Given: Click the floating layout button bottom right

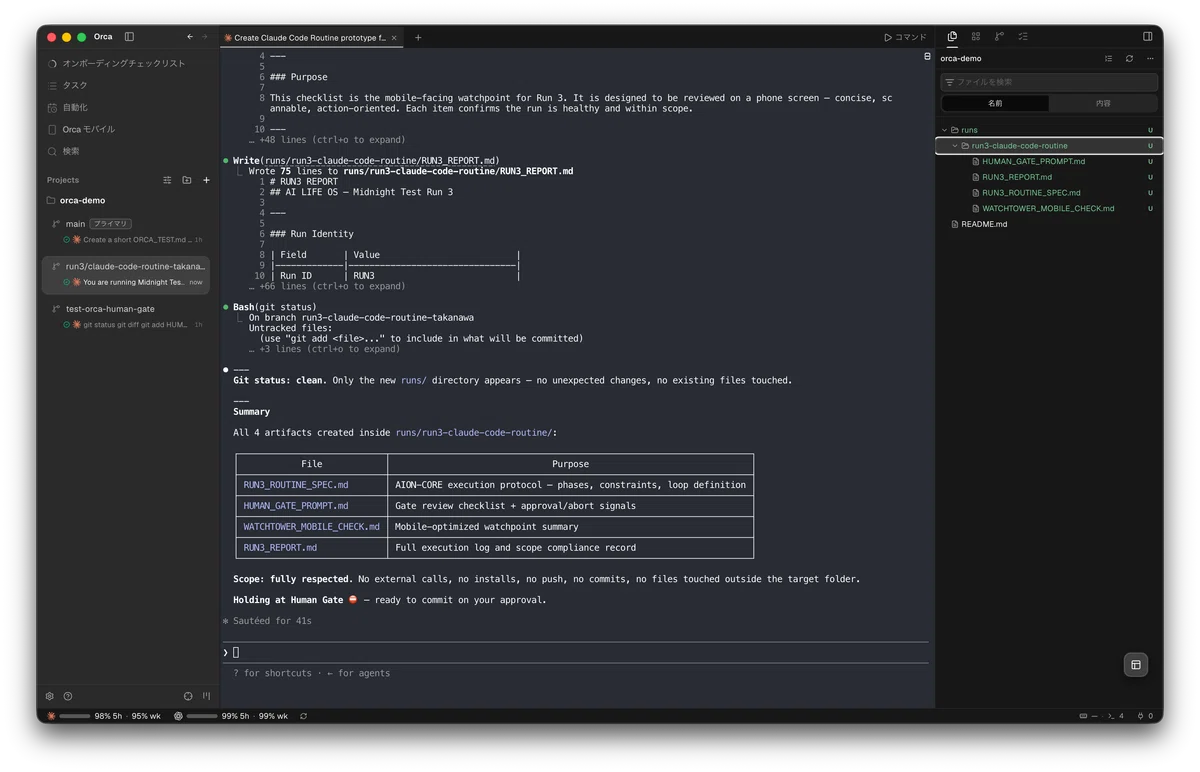Looking at the screenshot, I should (1135, 665).
